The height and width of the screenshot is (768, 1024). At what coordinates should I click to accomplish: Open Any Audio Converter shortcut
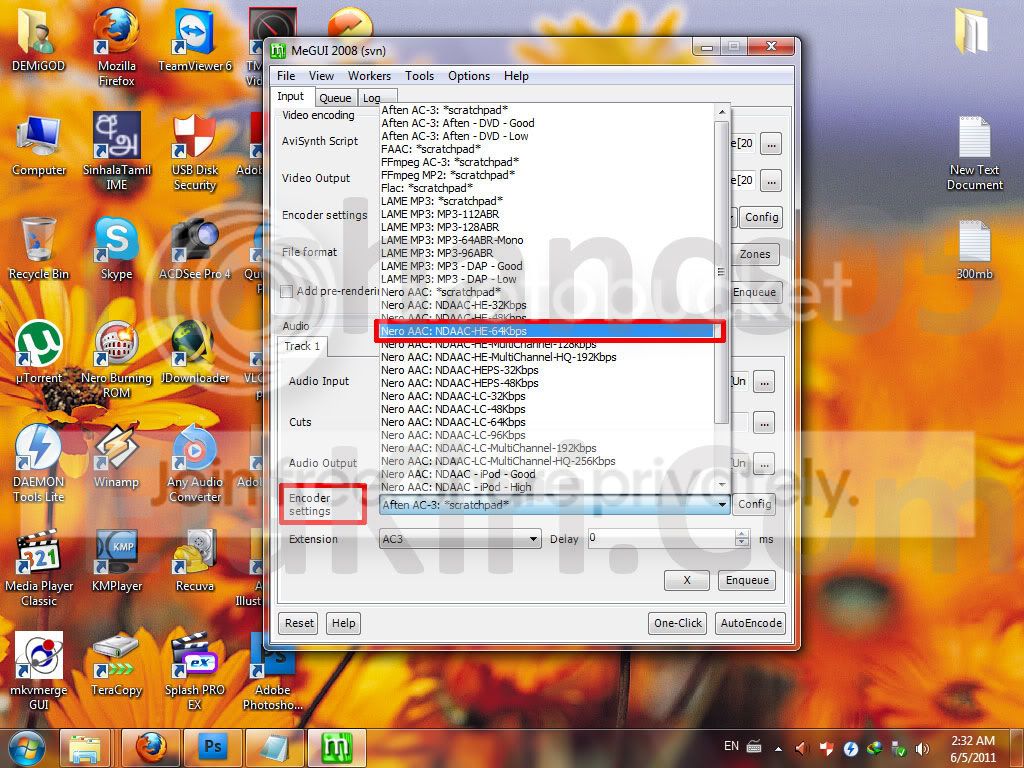(x=195, y=464)
